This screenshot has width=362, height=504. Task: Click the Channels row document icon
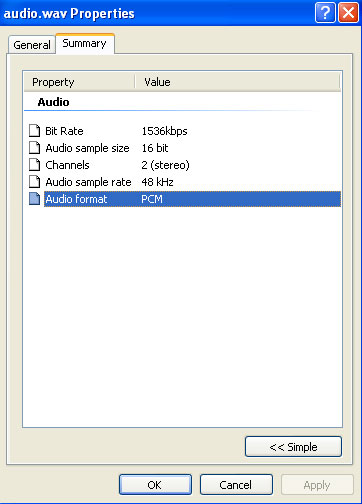click(34, 165)
